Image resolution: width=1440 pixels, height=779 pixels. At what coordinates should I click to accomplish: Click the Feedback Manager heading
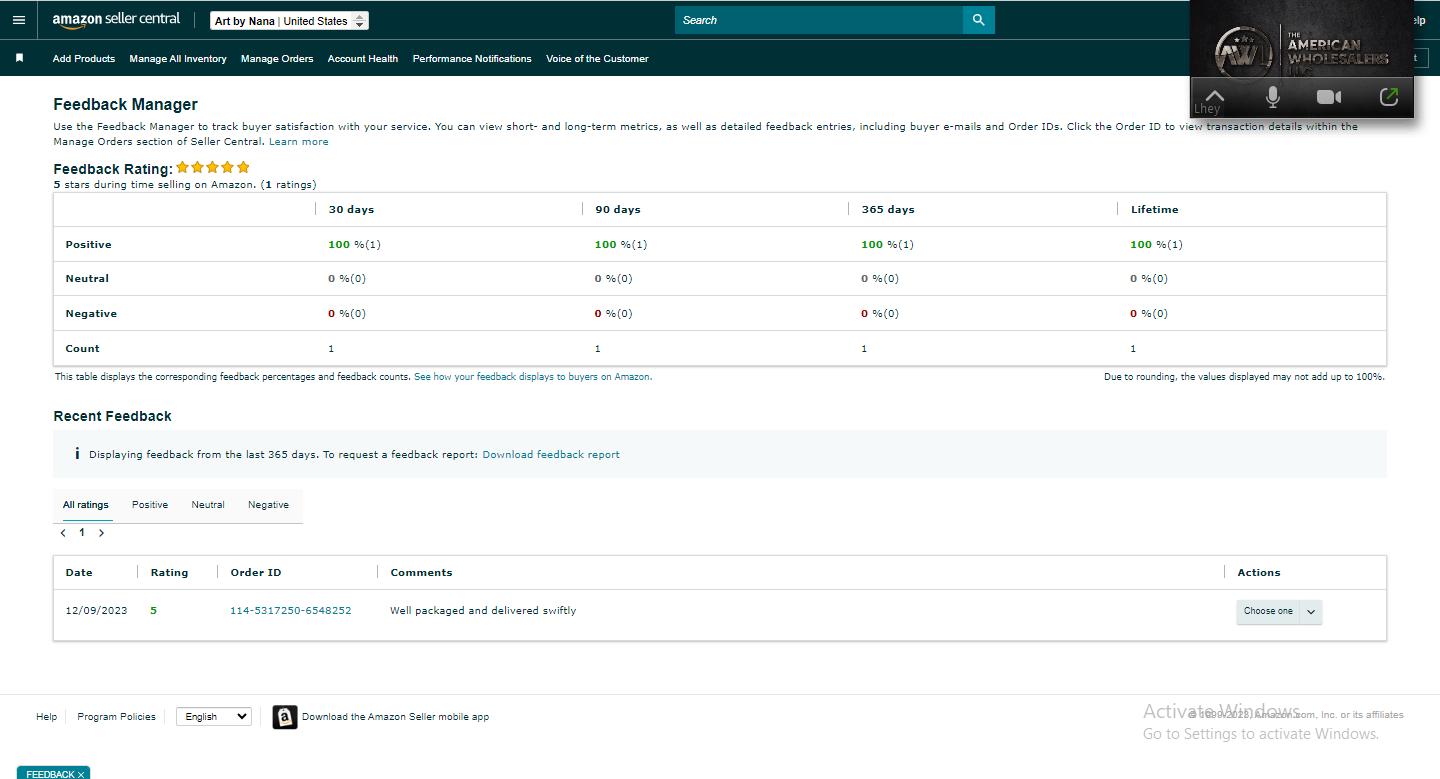point(126,105)
